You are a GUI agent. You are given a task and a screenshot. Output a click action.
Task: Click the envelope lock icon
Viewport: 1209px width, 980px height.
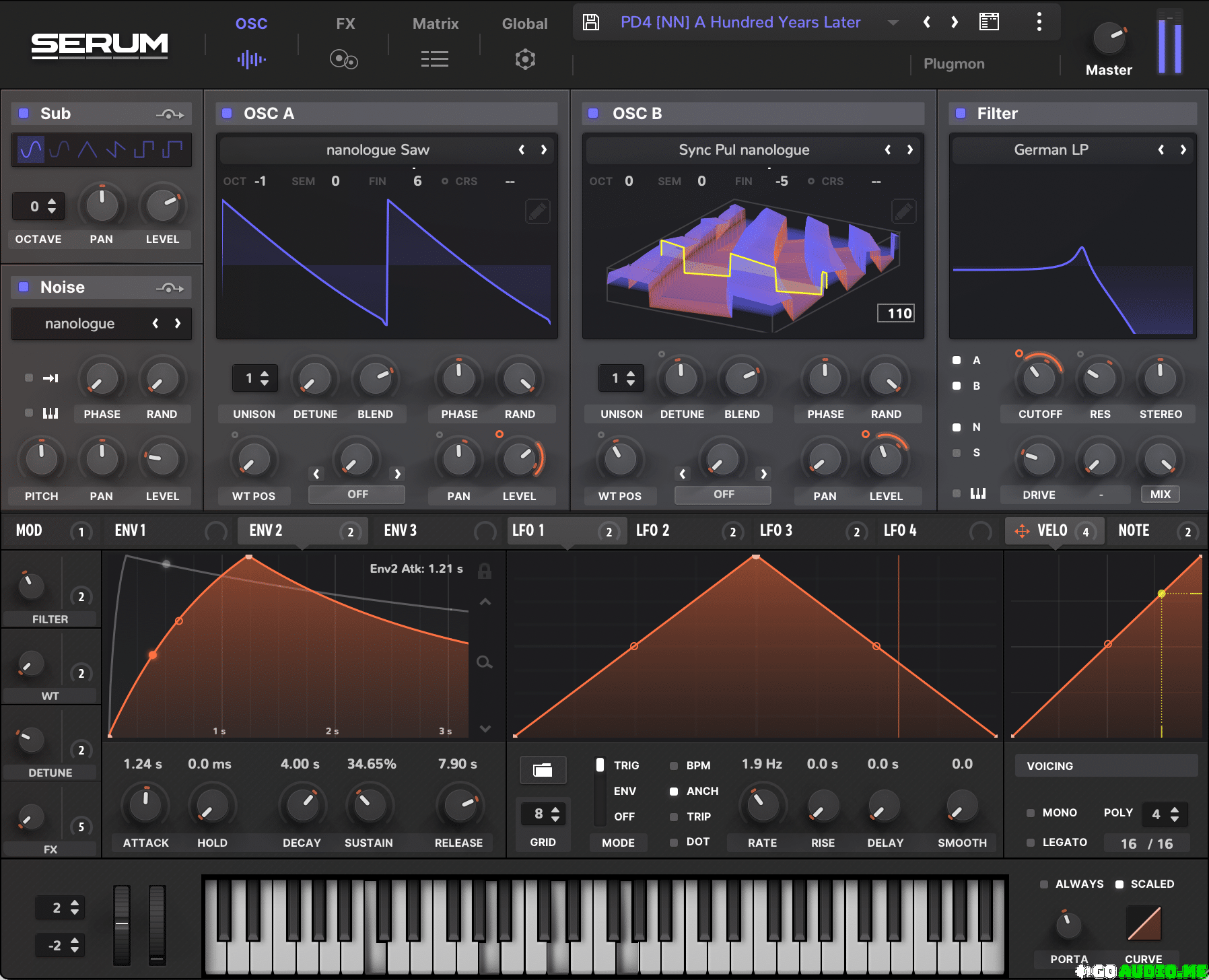click(x=484, y=571)
